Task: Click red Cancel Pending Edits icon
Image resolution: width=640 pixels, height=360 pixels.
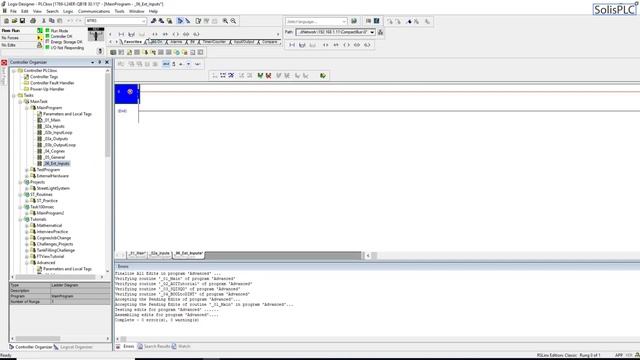Action: click(268, 76)
